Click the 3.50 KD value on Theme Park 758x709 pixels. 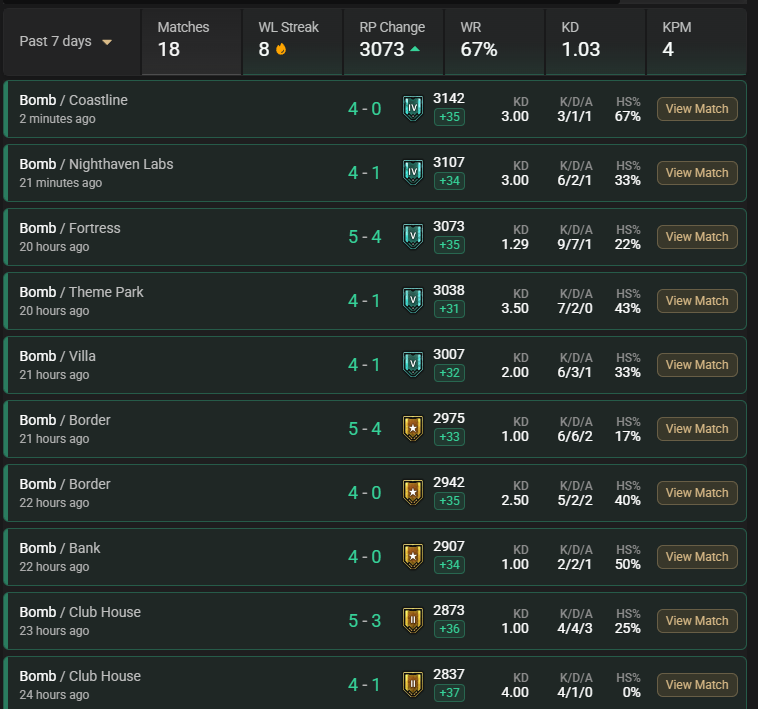point(515,308)
